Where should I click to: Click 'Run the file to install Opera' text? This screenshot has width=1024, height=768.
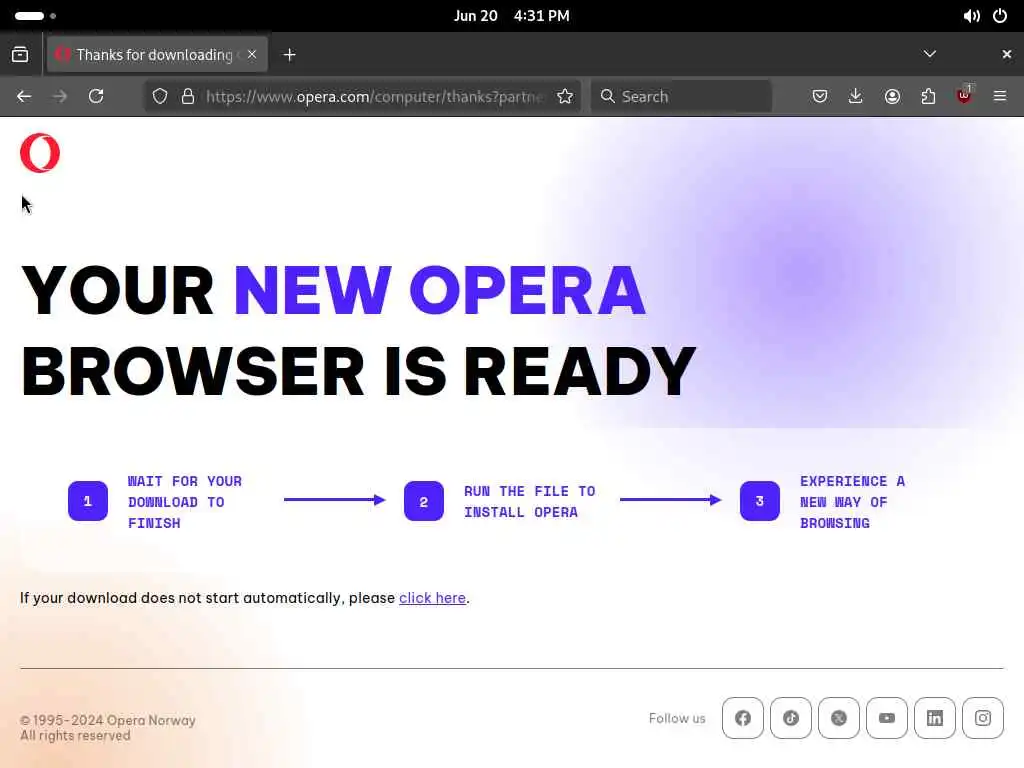point(530,502)
